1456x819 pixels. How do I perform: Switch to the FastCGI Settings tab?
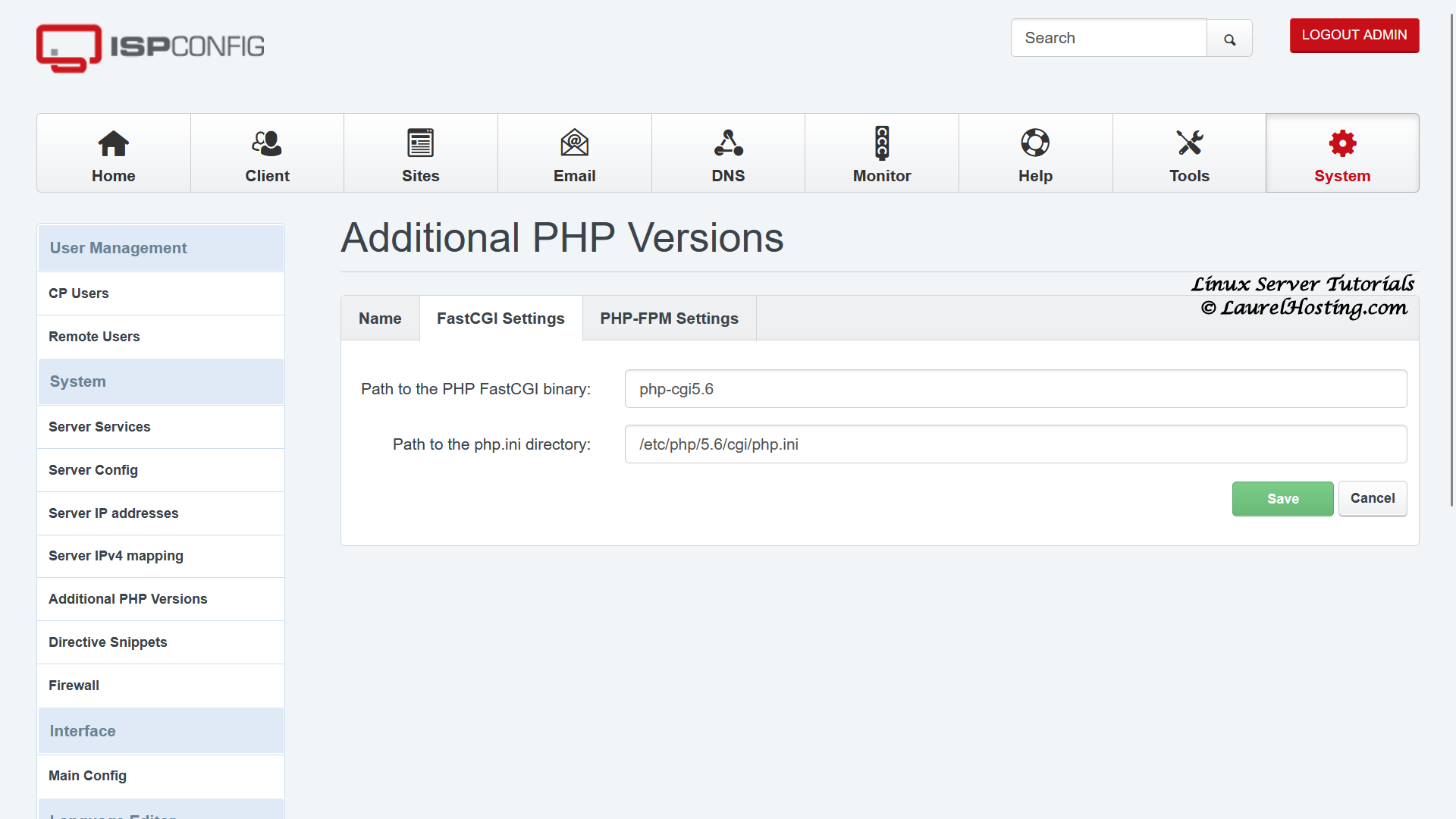point(500,318)
